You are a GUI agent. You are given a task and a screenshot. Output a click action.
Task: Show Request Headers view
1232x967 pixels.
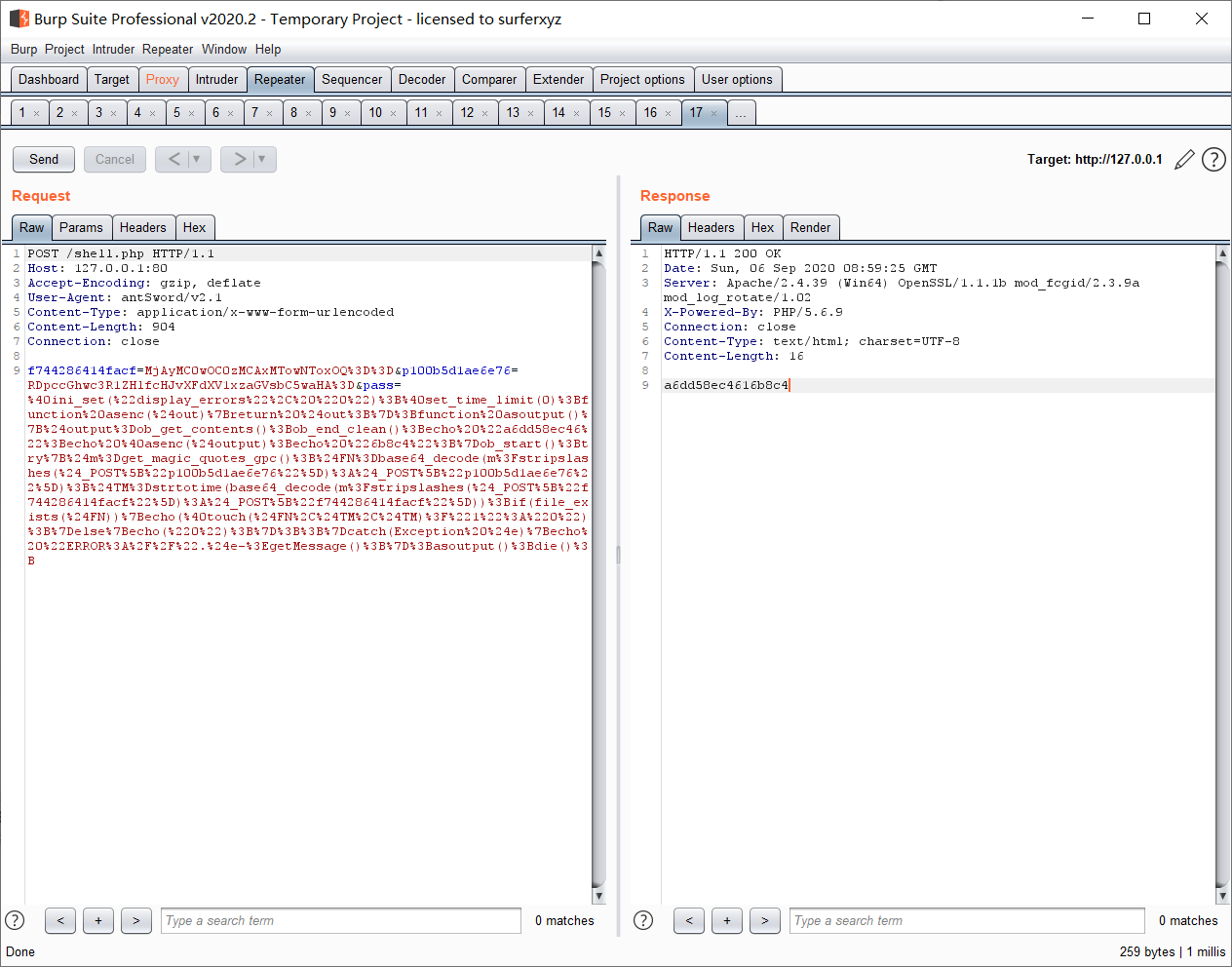(143, 228)
